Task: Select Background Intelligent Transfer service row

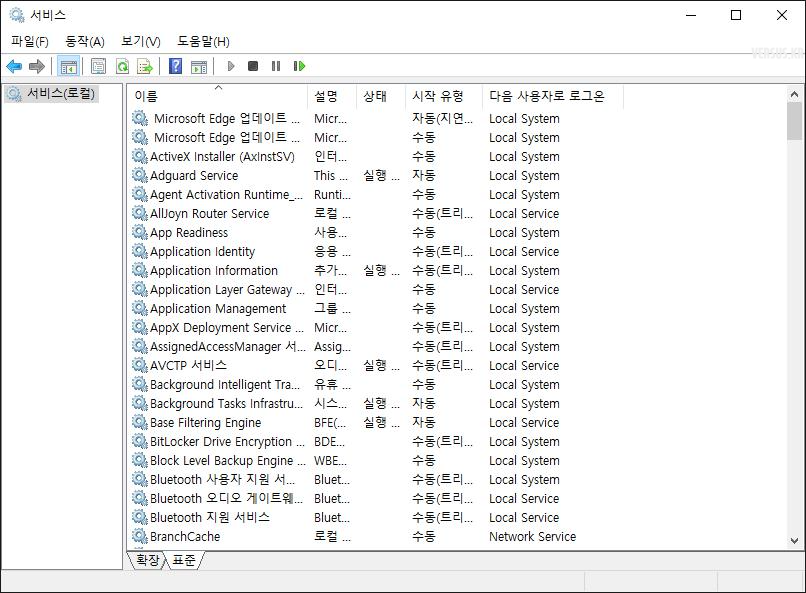Action: click(x=376, y=384)
